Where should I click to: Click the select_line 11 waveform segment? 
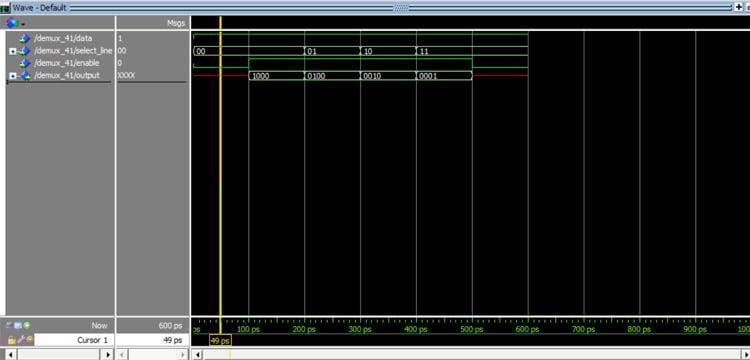[x=472, y=51]
